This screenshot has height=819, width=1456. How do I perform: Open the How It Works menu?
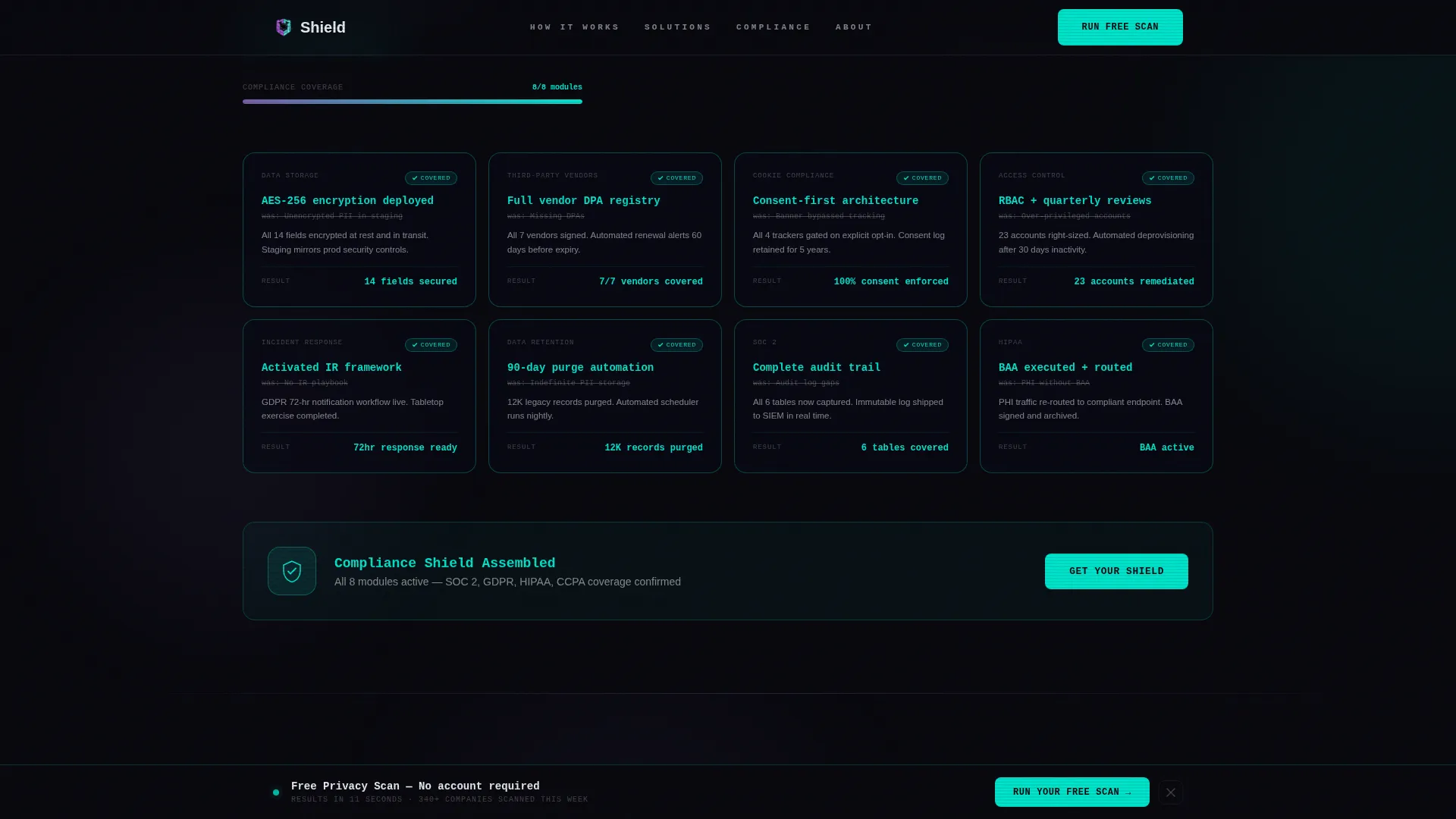coord(574,27)
